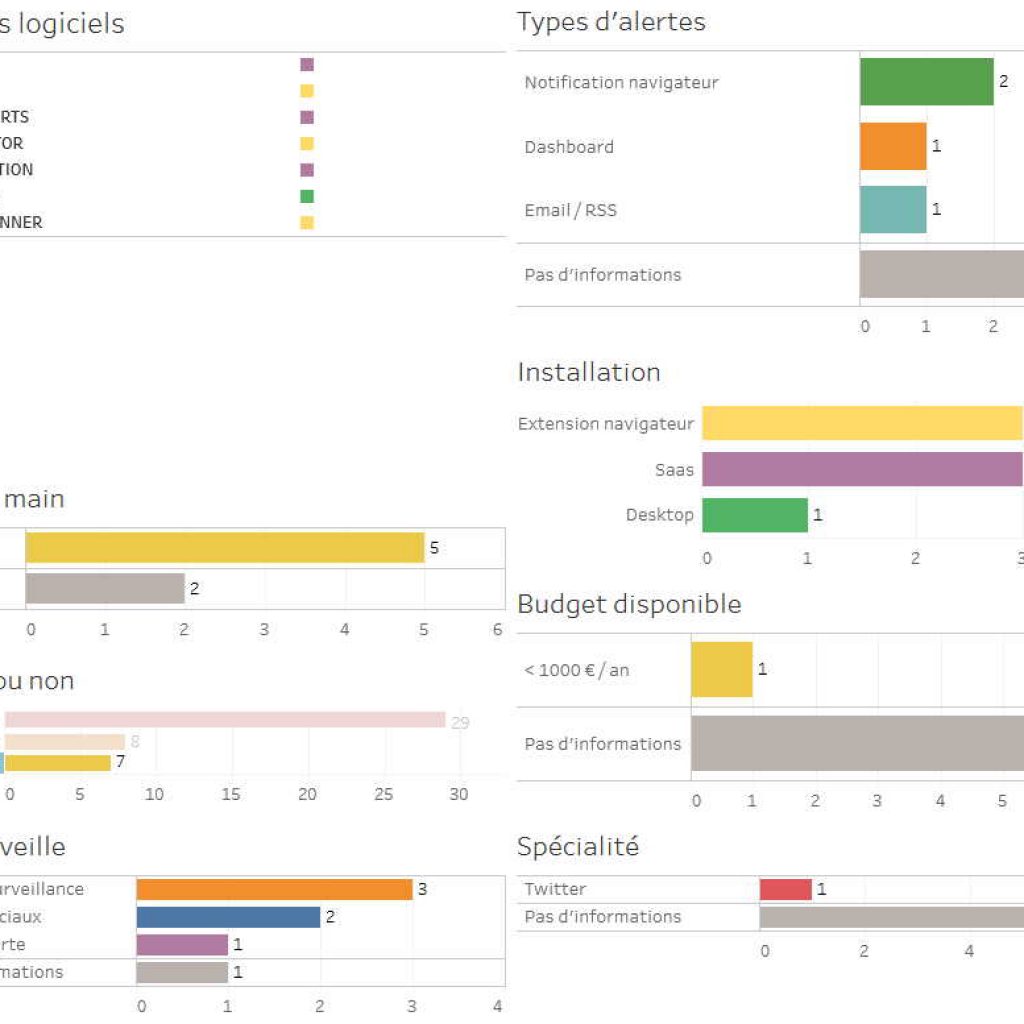Click the 'Extension navigateur' label

point(605,424)
